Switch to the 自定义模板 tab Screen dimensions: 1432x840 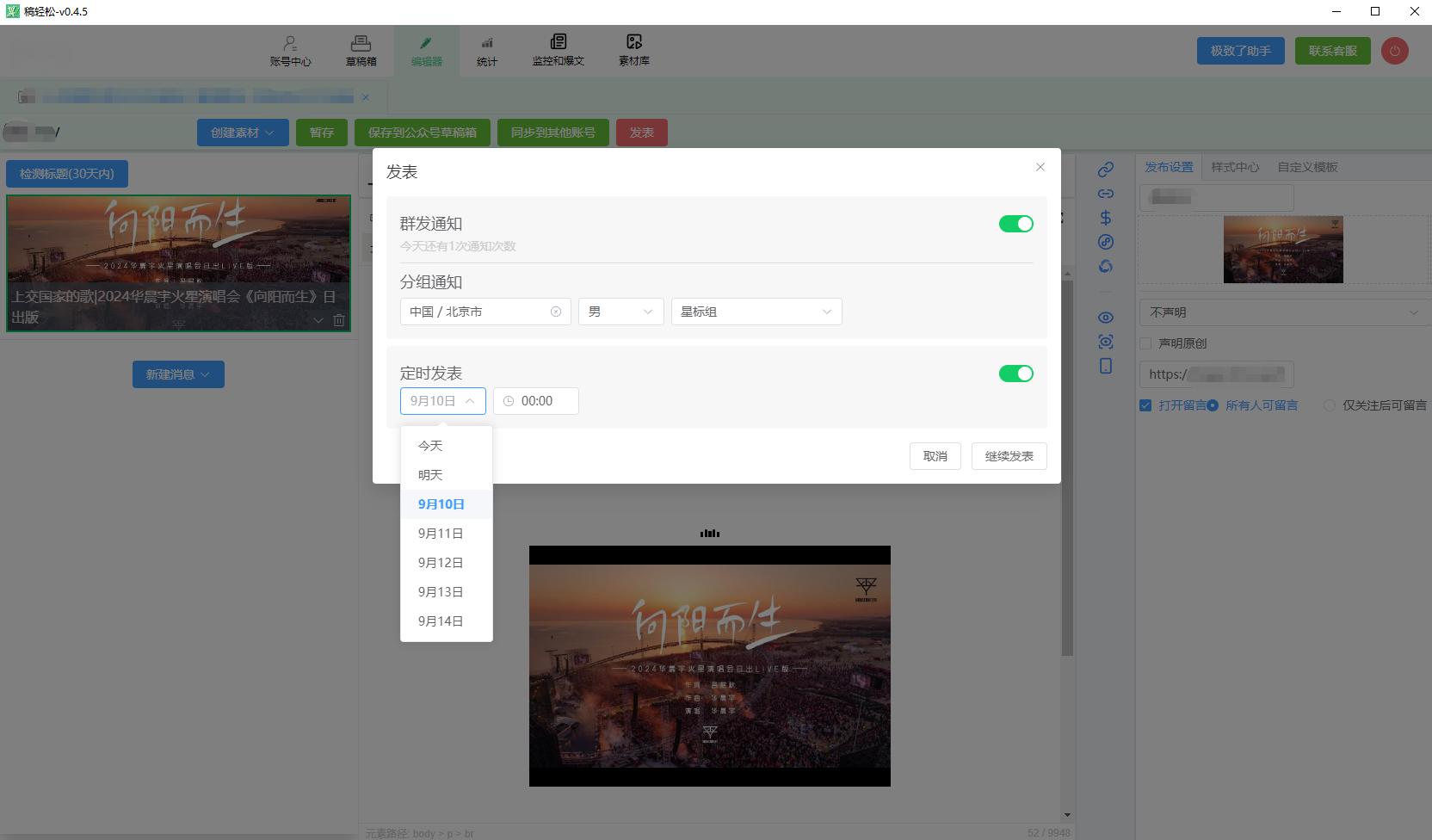pos(1307,167)
